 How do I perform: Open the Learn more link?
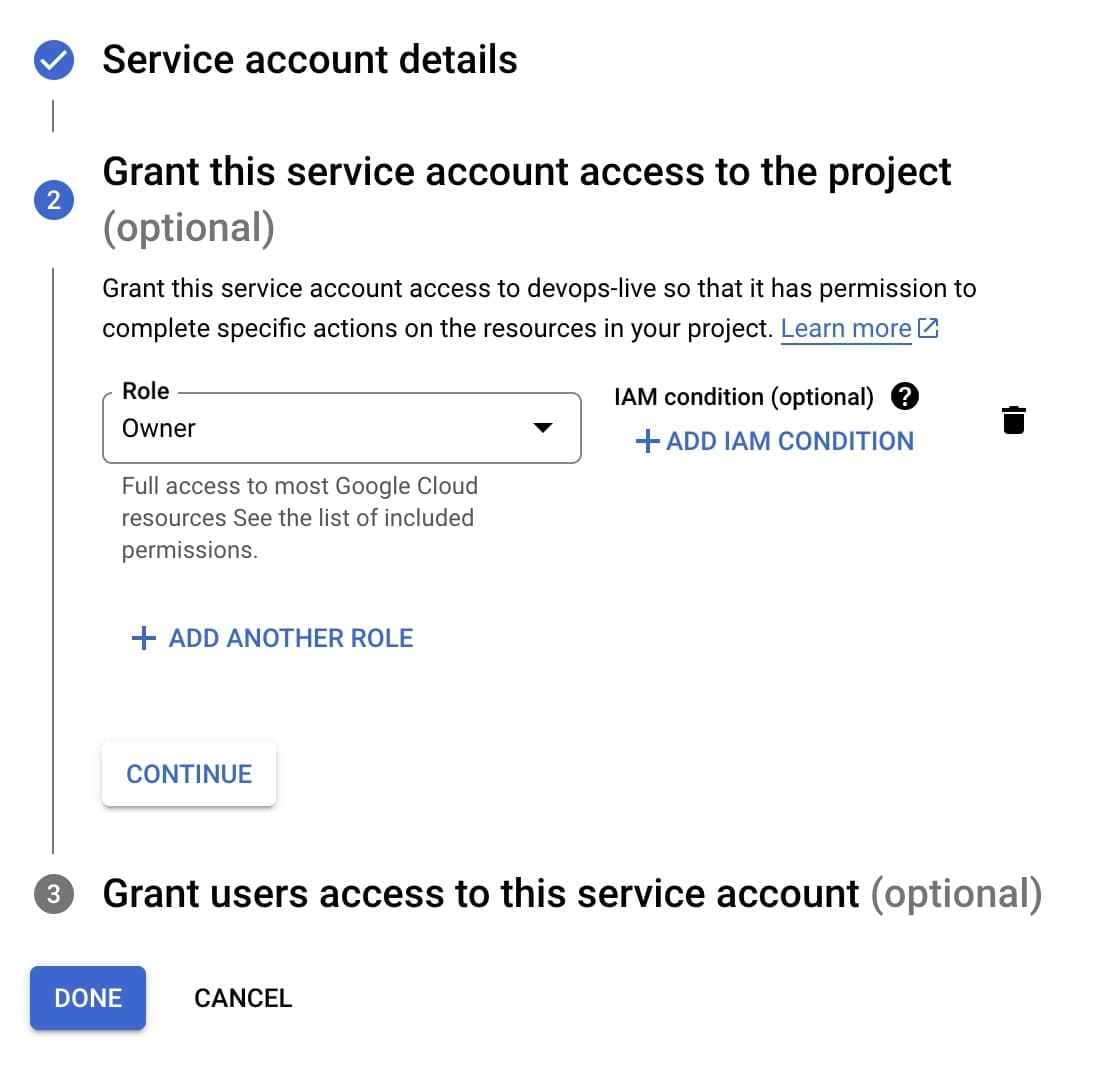(846, 328)
